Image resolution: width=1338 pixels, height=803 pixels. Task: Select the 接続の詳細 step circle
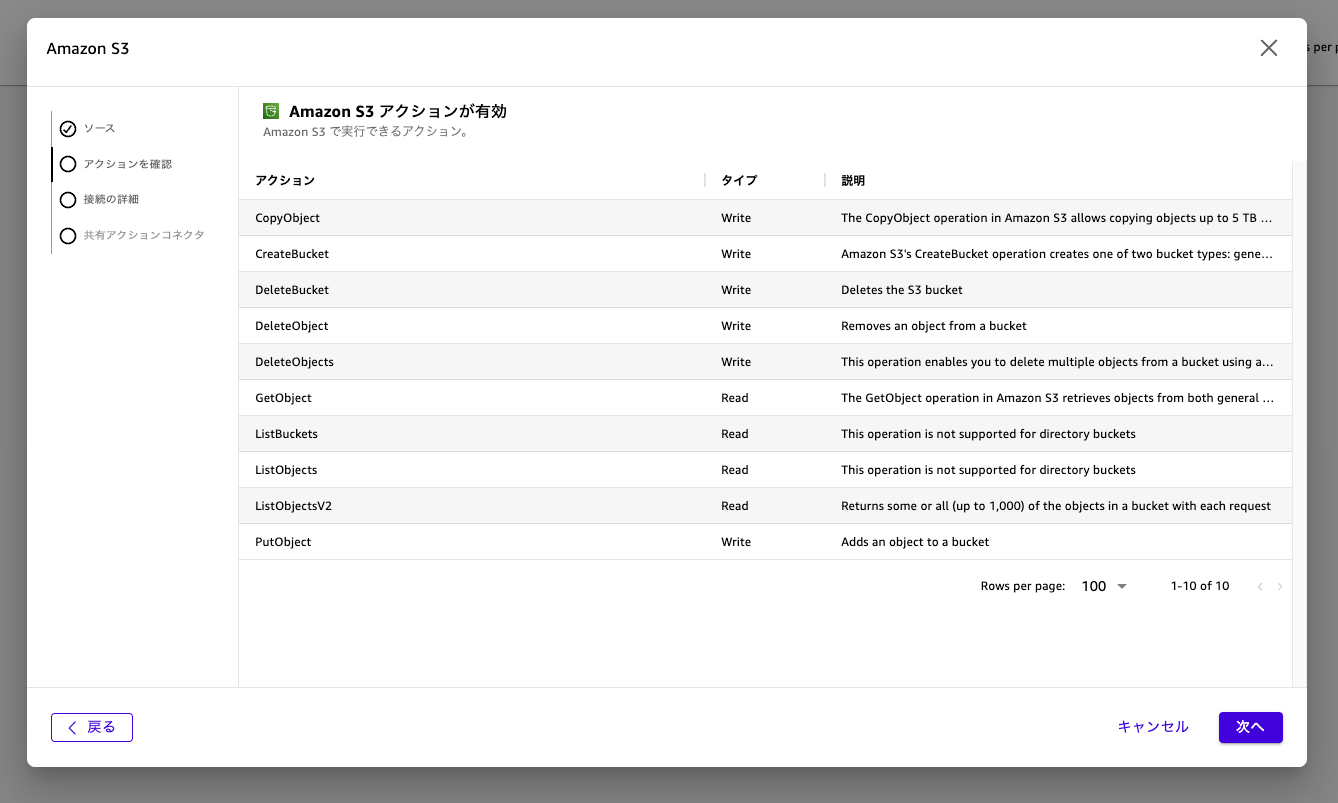click(x=68, y=200)
